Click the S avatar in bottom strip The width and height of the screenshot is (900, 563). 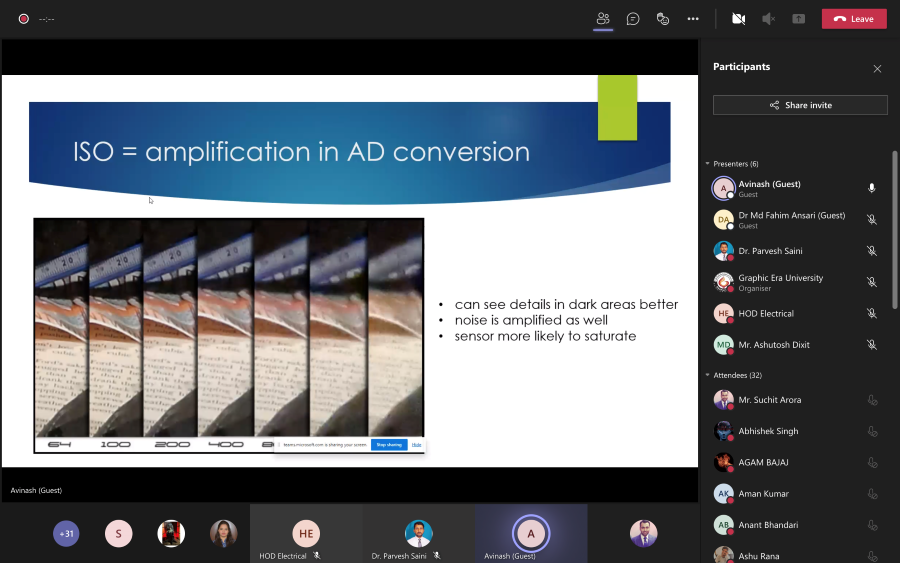[x=118, y=534]
